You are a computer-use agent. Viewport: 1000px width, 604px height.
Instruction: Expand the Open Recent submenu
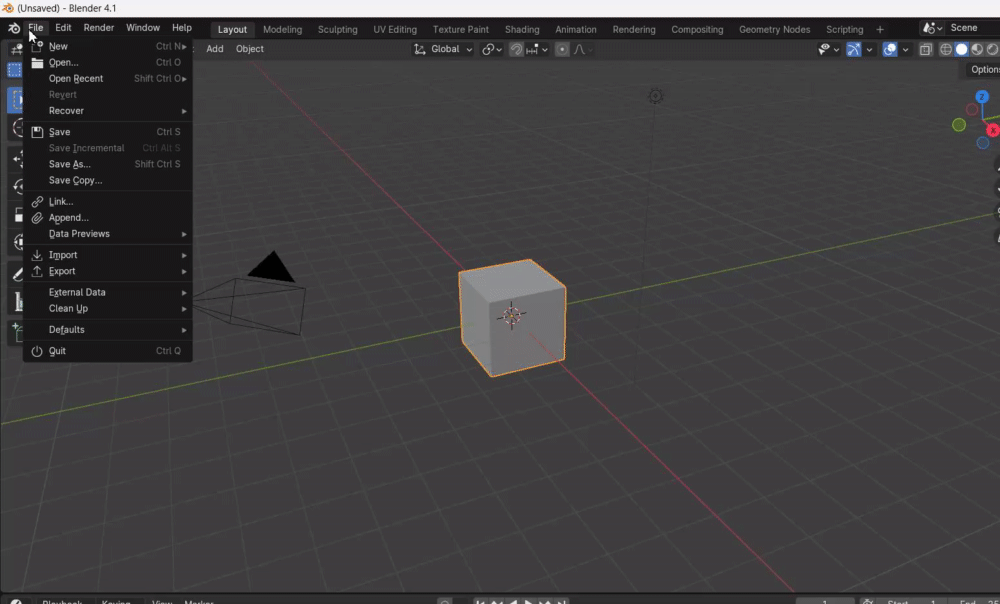coord(107,78)
